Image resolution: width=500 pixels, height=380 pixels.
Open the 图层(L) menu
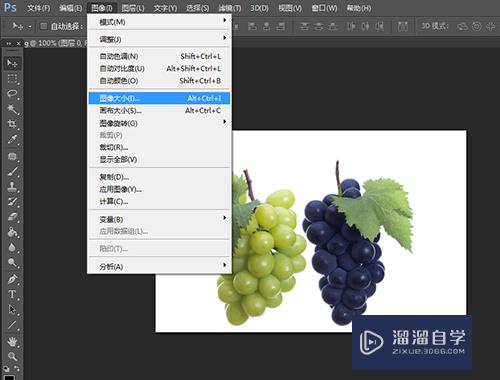coord(133,8)
